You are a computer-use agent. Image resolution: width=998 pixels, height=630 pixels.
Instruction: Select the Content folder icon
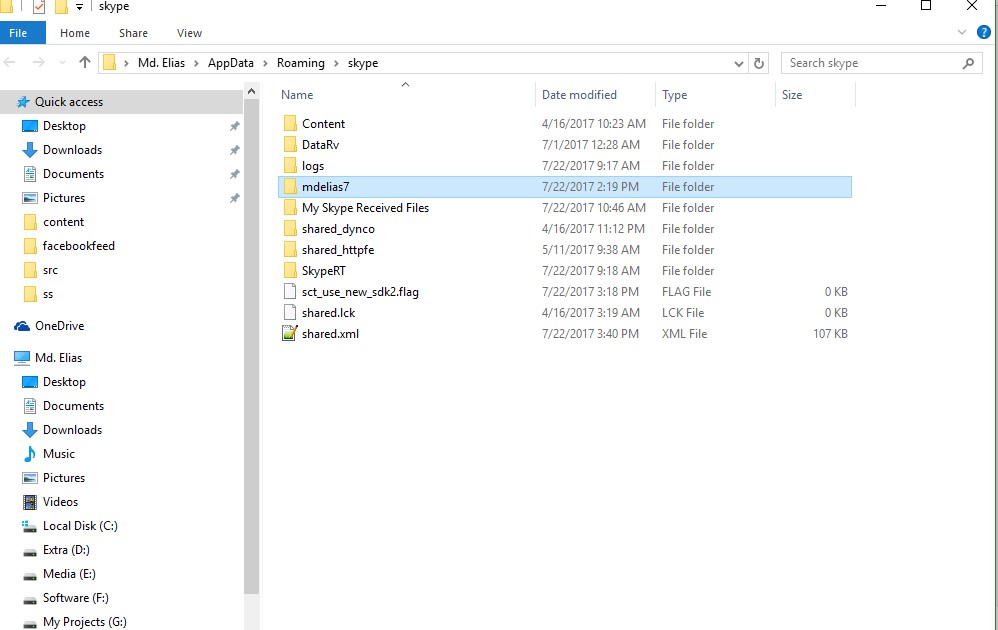290,123
